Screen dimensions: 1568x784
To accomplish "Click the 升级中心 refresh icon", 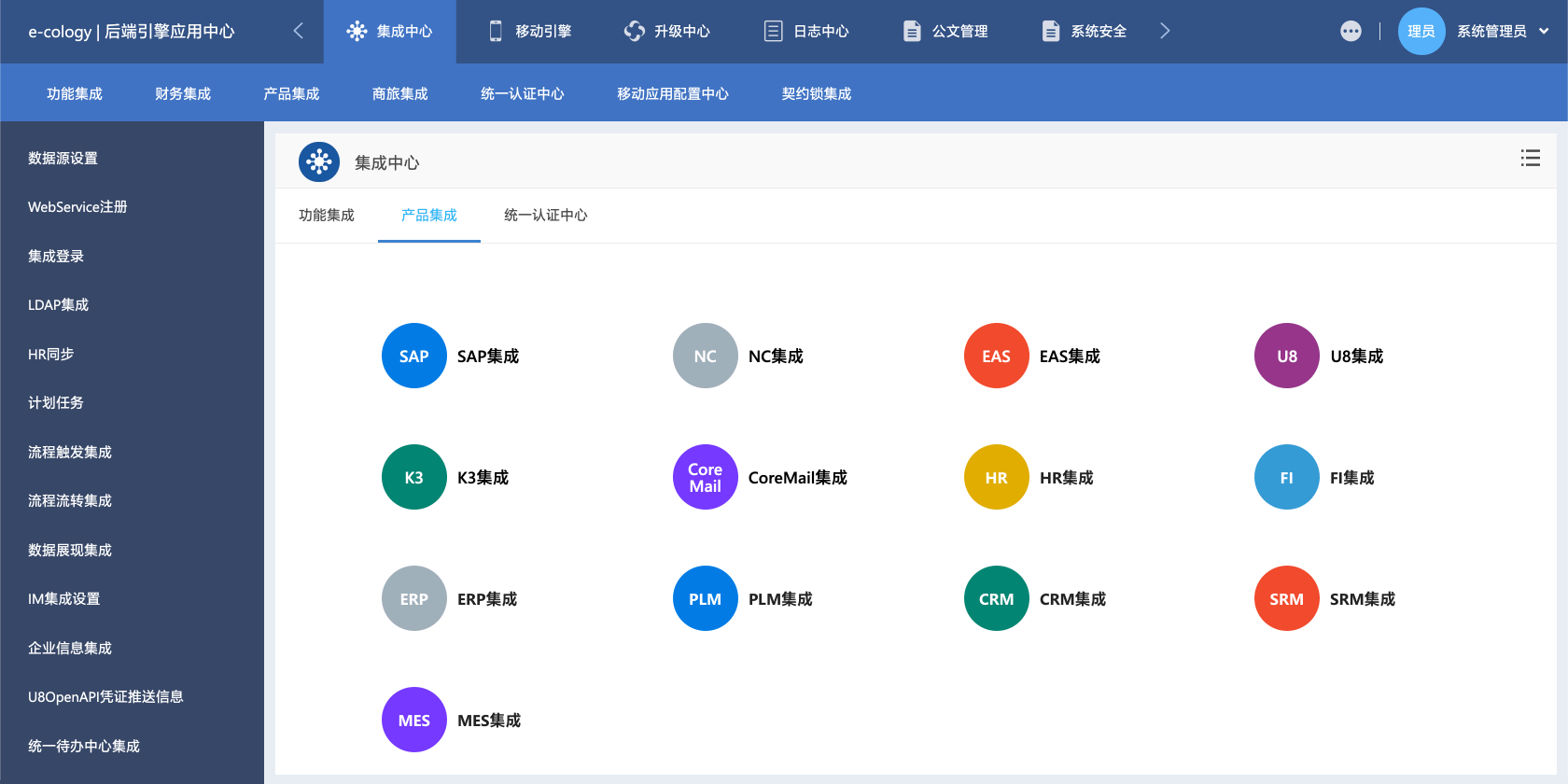I will point(635,31).
